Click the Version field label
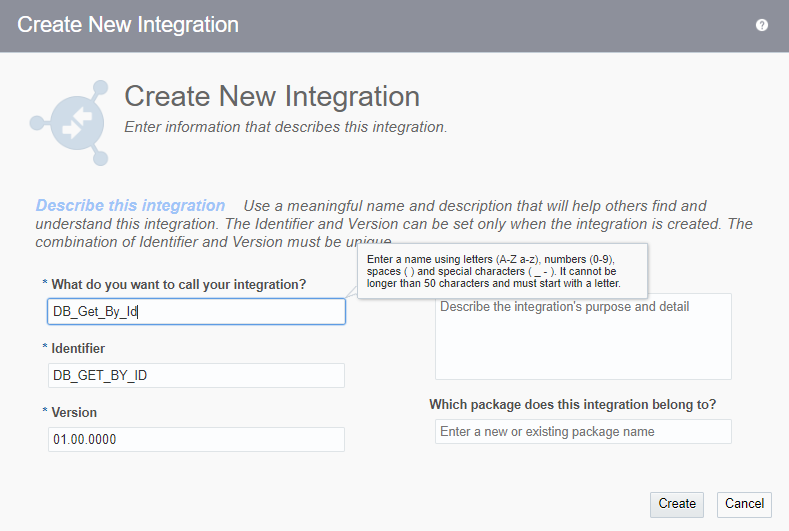Viewport: 789px width, 531px height. [x=74, y=412]
